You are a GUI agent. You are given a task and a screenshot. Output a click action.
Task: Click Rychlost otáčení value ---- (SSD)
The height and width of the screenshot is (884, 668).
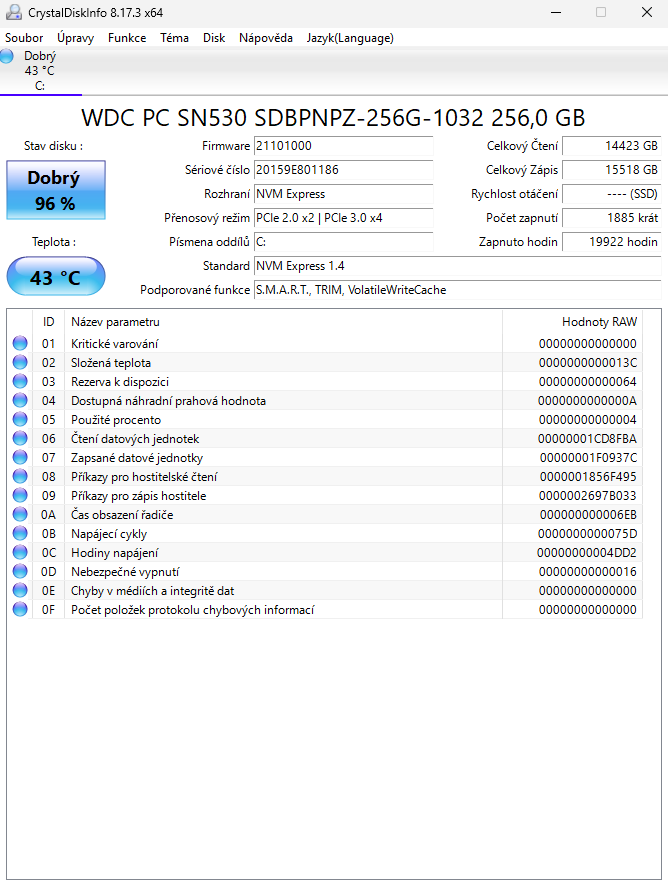tap(612, 194)
